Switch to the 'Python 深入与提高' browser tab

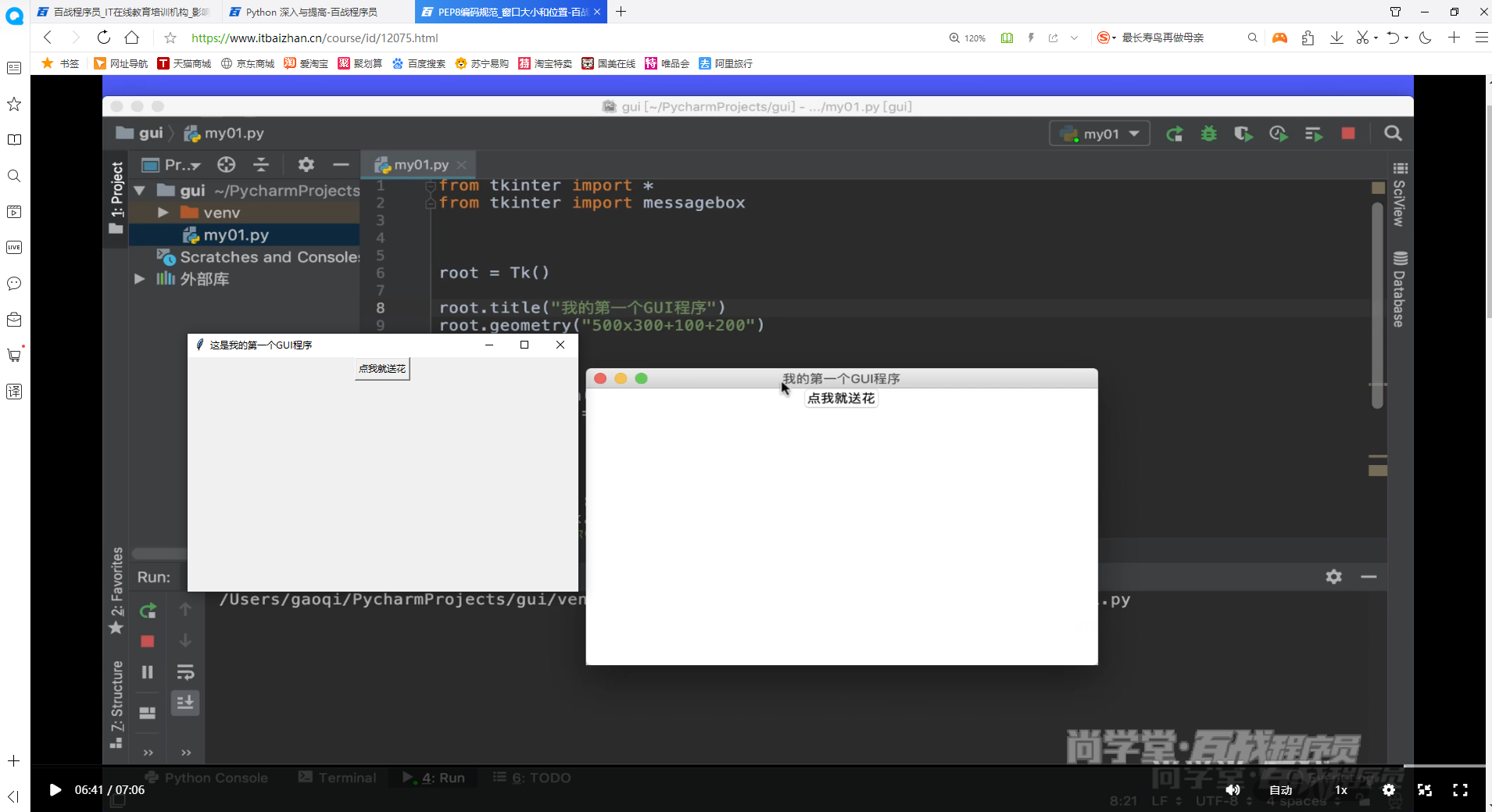[311, 12]
